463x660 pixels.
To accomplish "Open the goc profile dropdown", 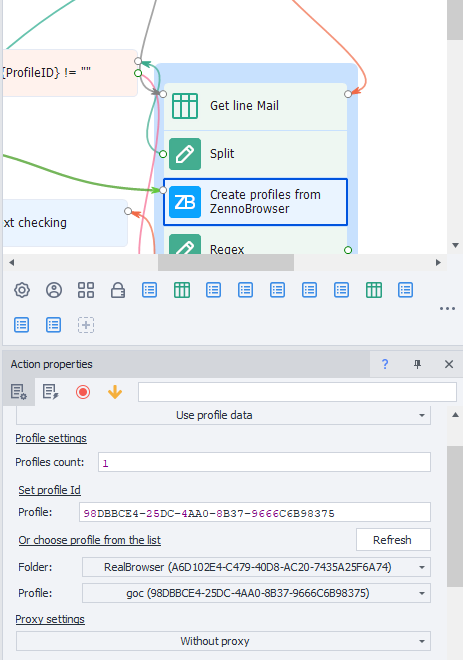I will 256,593.
